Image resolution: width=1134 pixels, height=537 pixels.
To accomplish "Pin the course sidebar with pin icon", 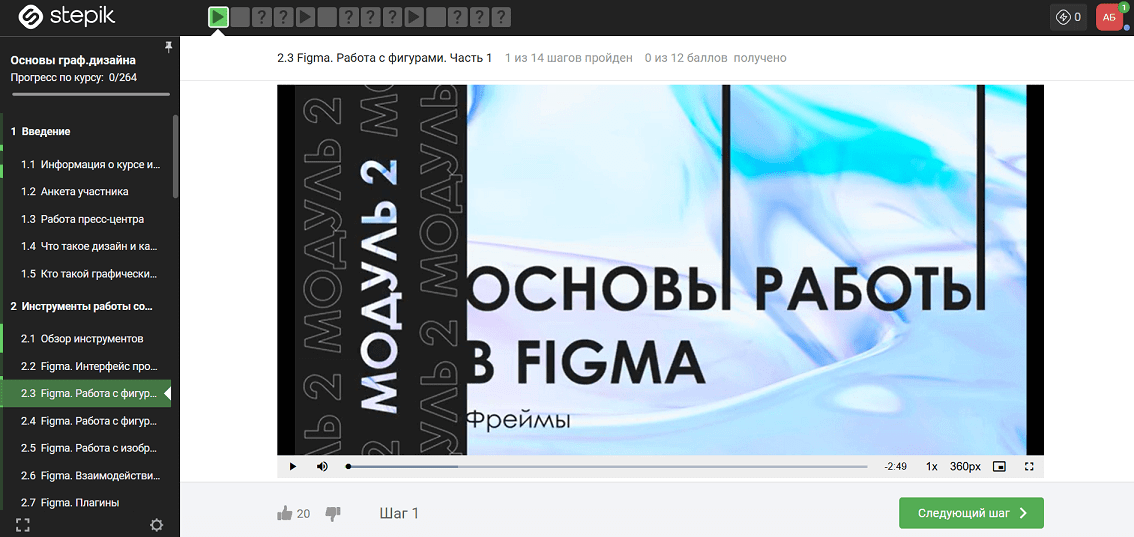I will tap(169, 47).
